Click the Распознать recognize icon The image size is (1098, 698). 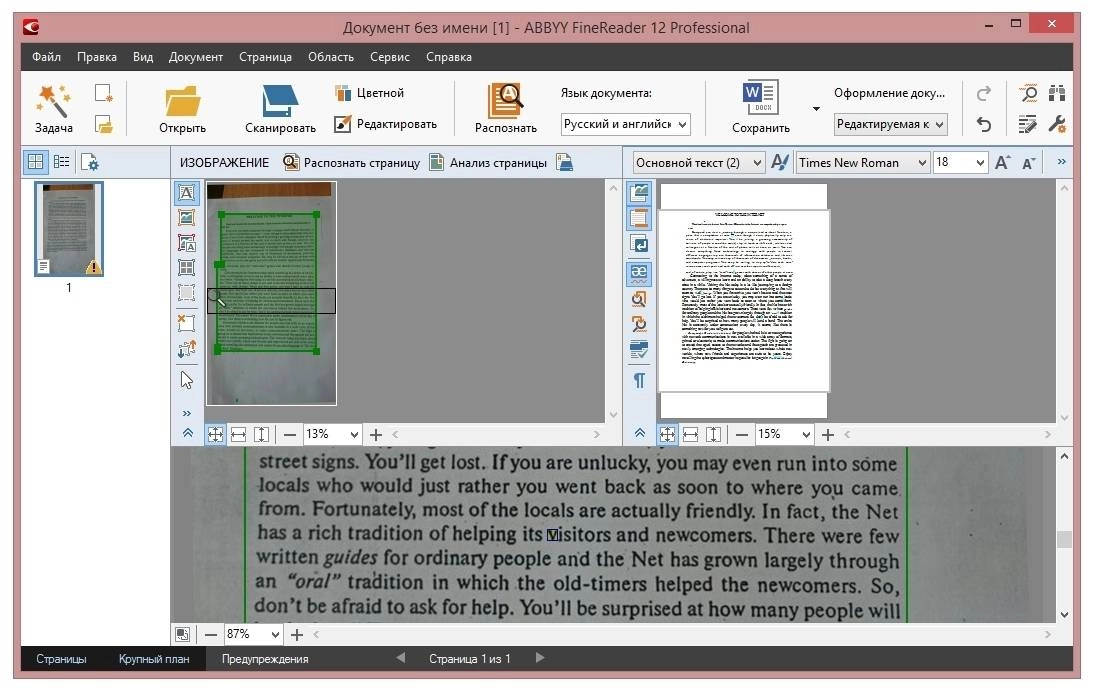click(506, 101)
